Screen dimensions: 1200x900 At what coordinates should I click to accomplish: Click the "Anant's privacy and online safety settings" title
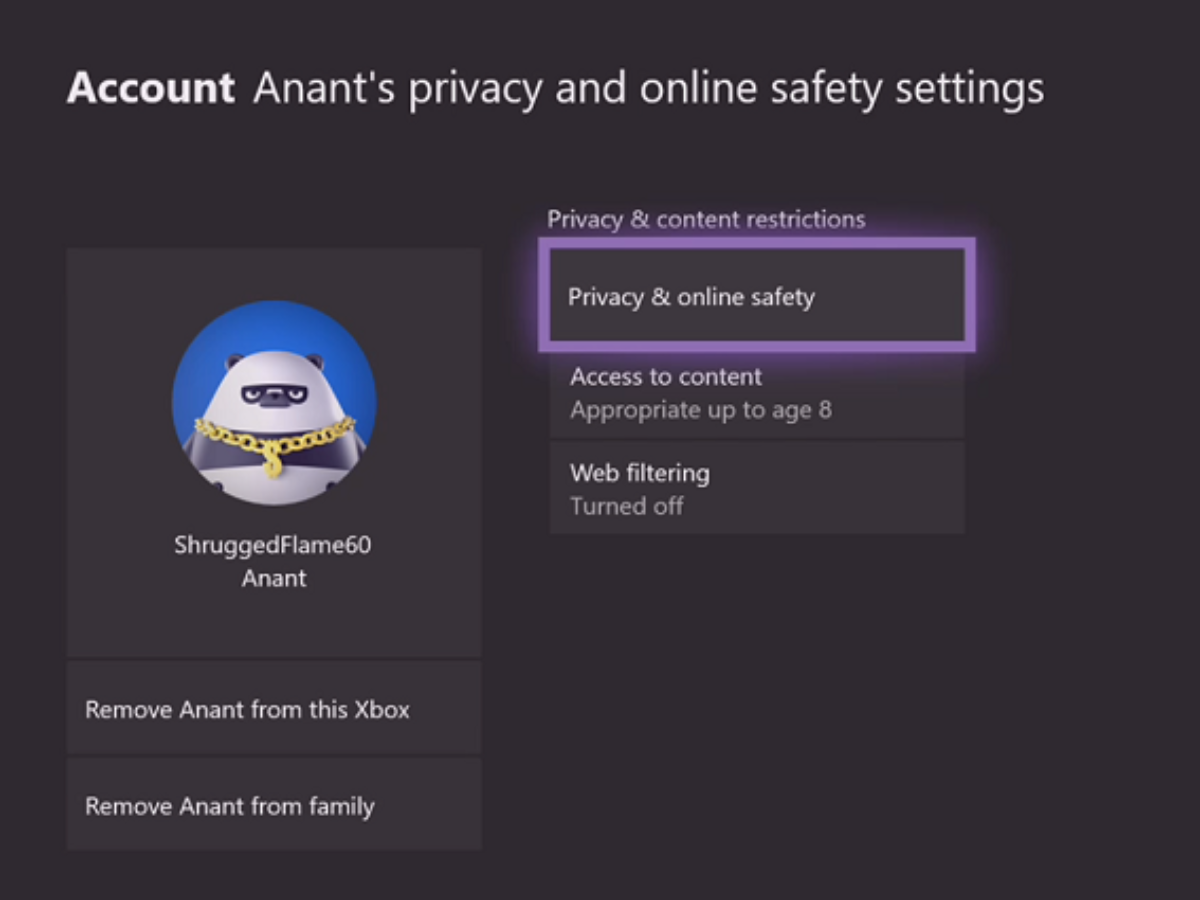coord(648,89)
